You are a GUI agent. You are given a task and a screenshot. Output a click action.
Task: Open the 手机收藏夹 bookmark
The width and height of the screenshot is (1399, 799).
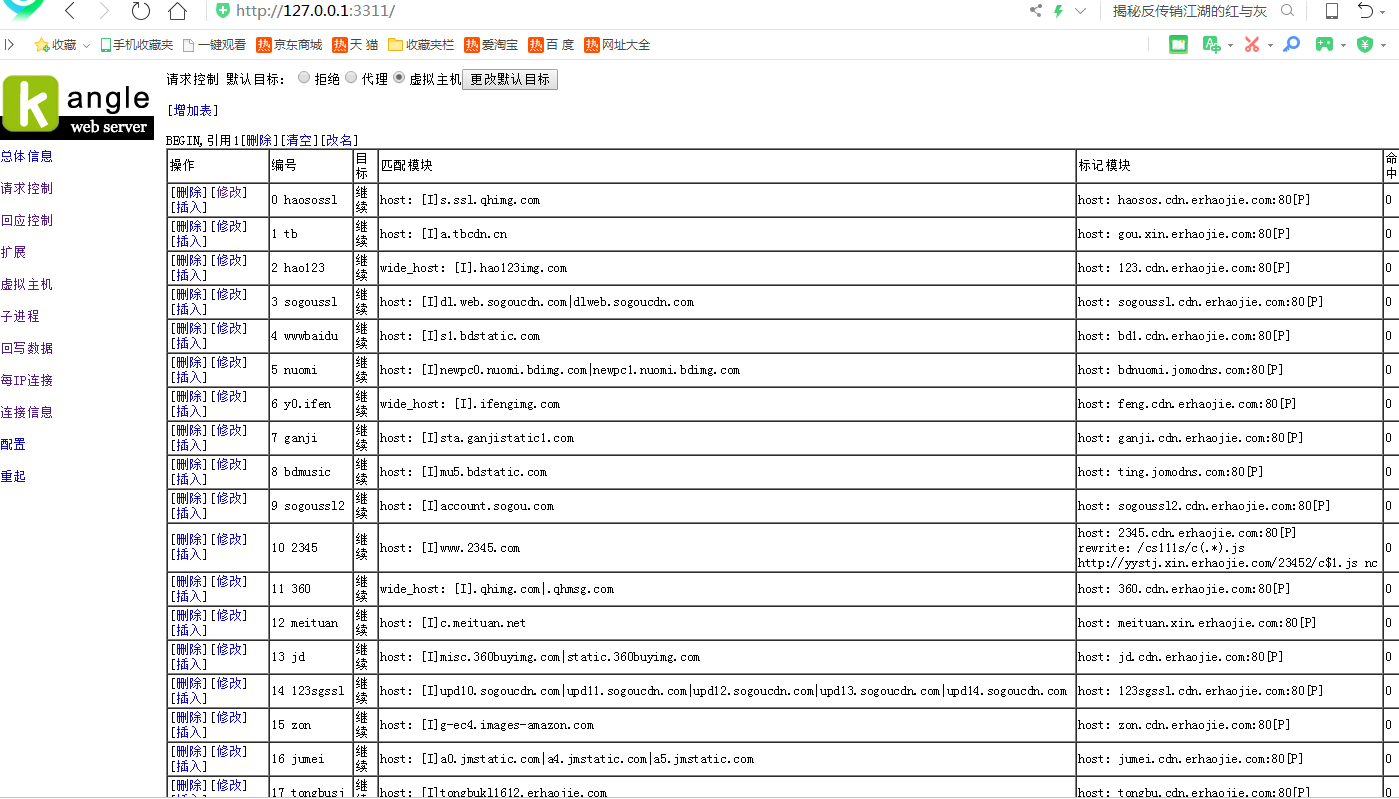(136, 45)
